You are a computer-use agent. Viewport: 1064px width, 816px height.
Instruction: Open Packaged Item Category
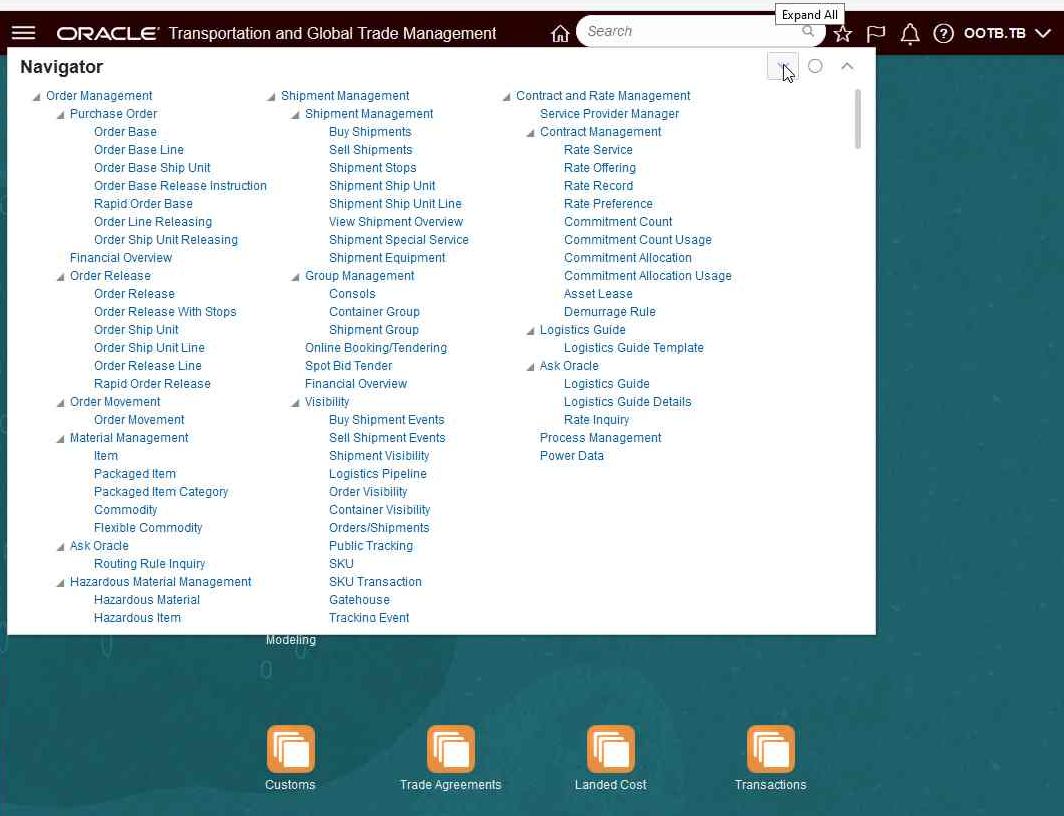[x=161, y=491]
